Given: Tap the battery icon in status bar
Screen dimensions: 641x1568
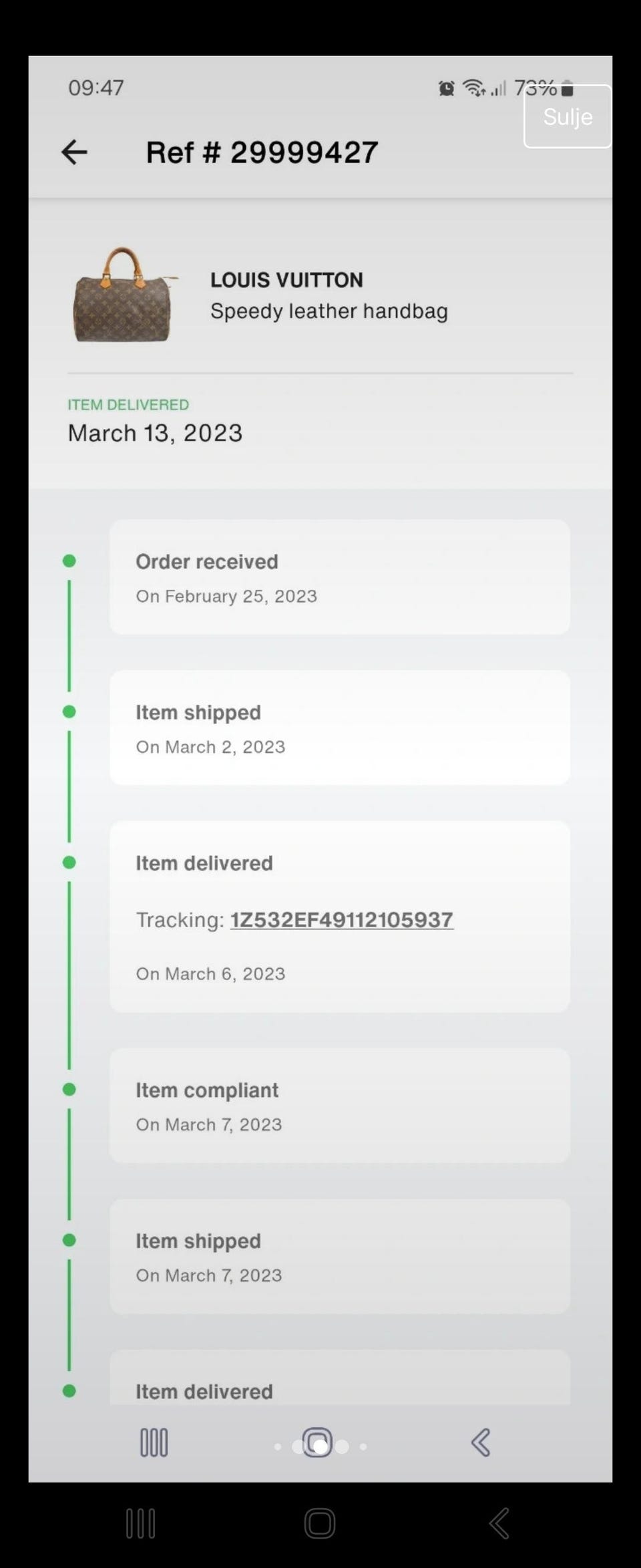Looking at the screenshot, I should (x=567, y=88).
